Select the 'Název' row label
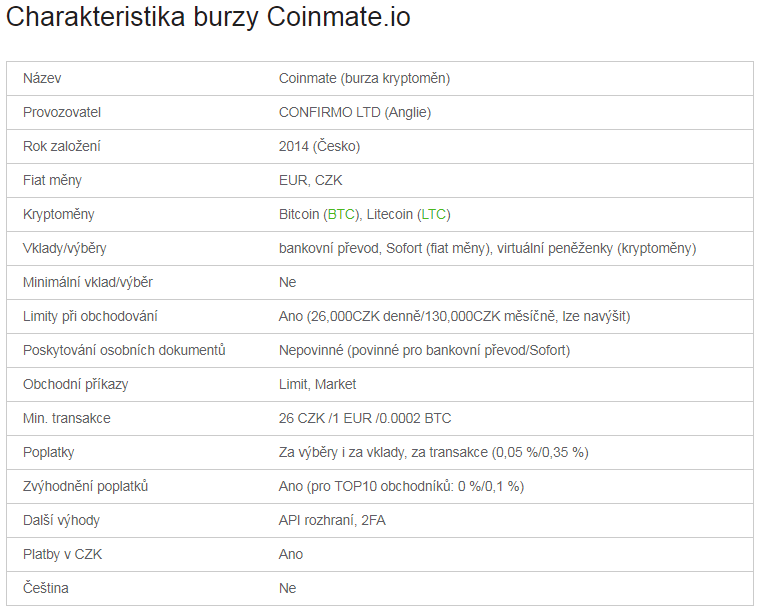The image size is (761, 611). coord(42,79)
